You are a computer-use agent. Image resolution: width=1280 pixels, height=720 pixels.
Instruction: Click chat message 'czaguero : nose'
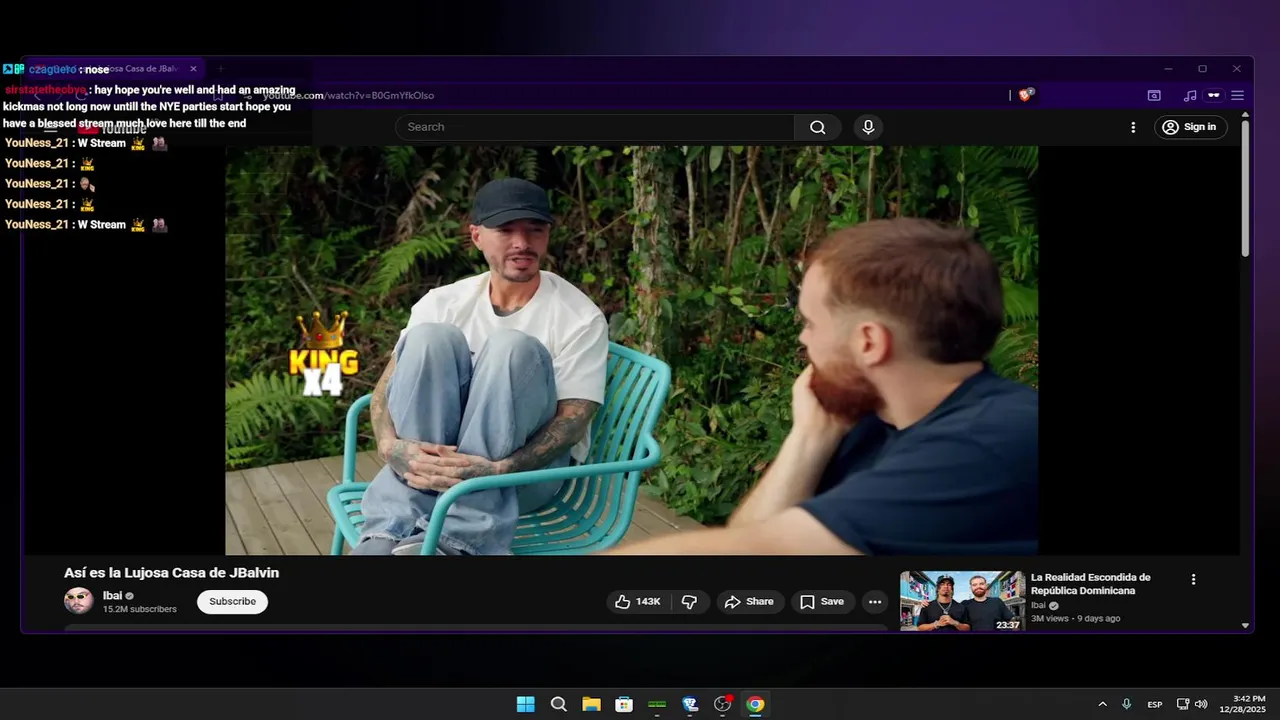pos(68,69)
